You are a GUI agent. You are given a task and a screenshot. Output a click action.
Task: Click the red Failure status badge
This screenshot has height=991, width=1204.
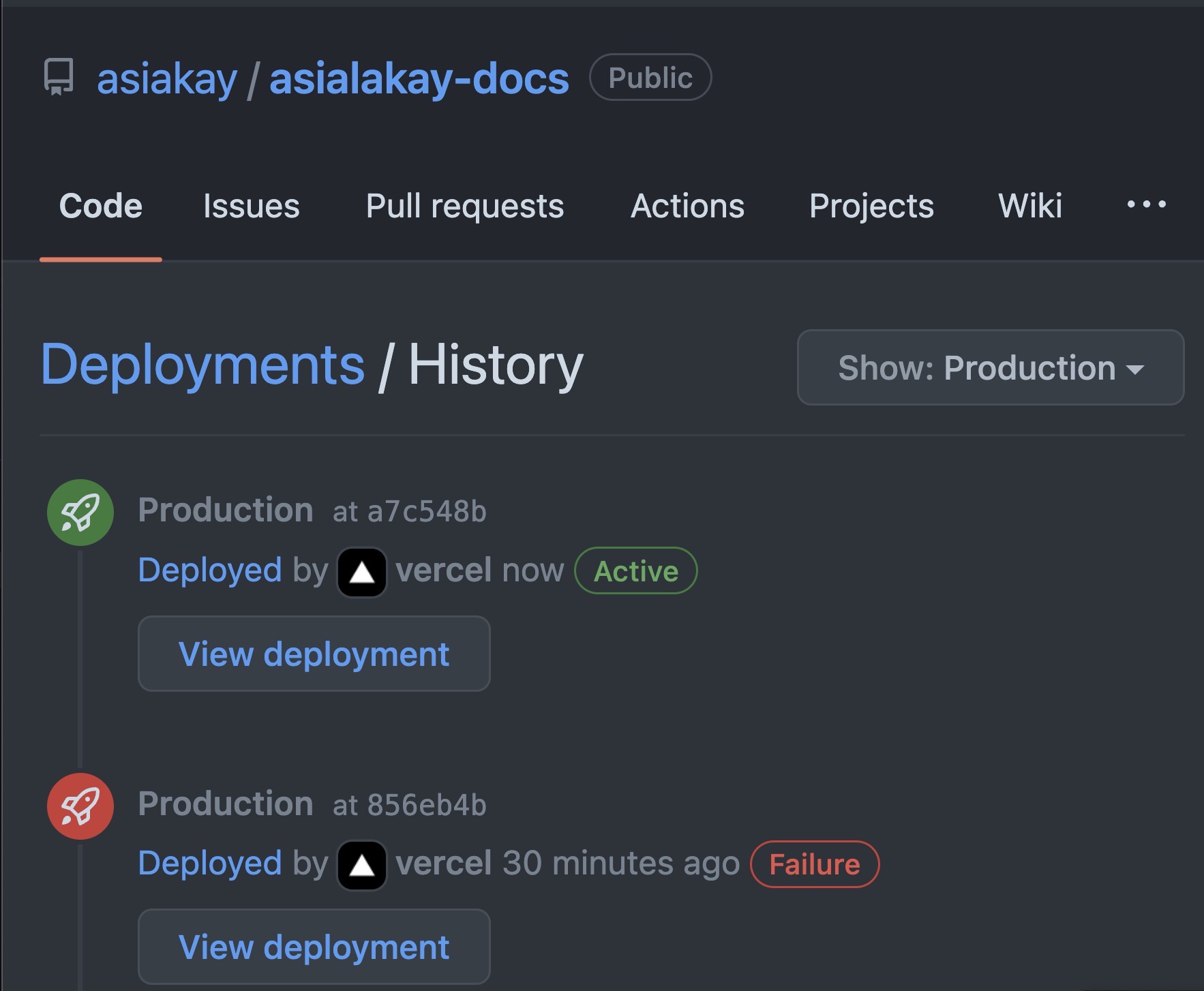pyautogui.click(x=814, y=864)
